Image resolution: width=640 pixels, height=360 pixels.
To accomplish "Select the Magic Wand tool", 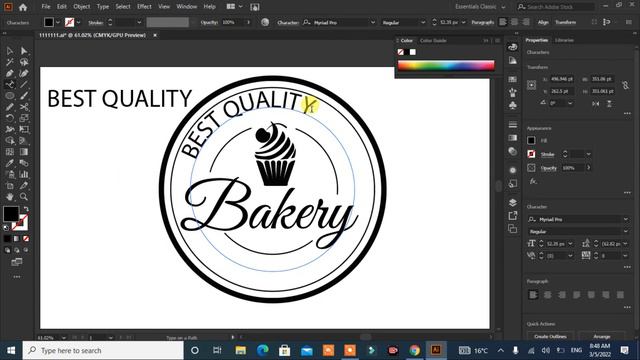I will 10,62.
